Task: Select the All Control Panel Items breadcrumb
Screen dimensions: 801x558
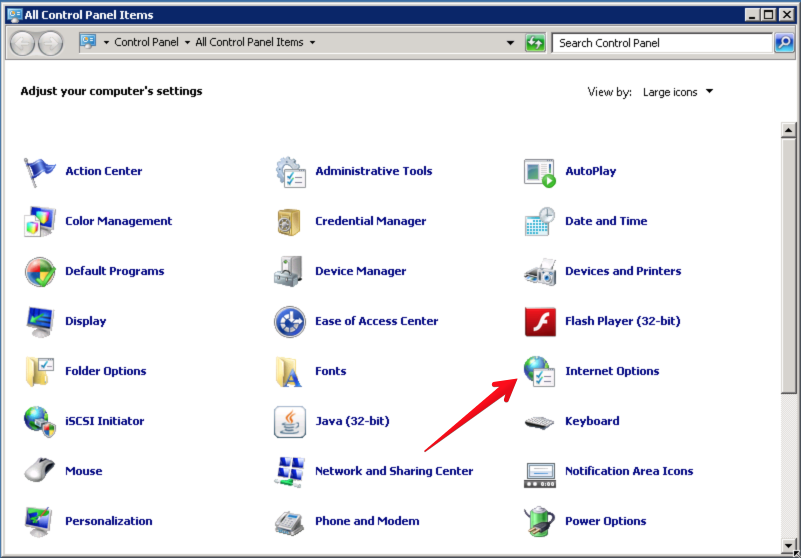Action: pos(249,43)
